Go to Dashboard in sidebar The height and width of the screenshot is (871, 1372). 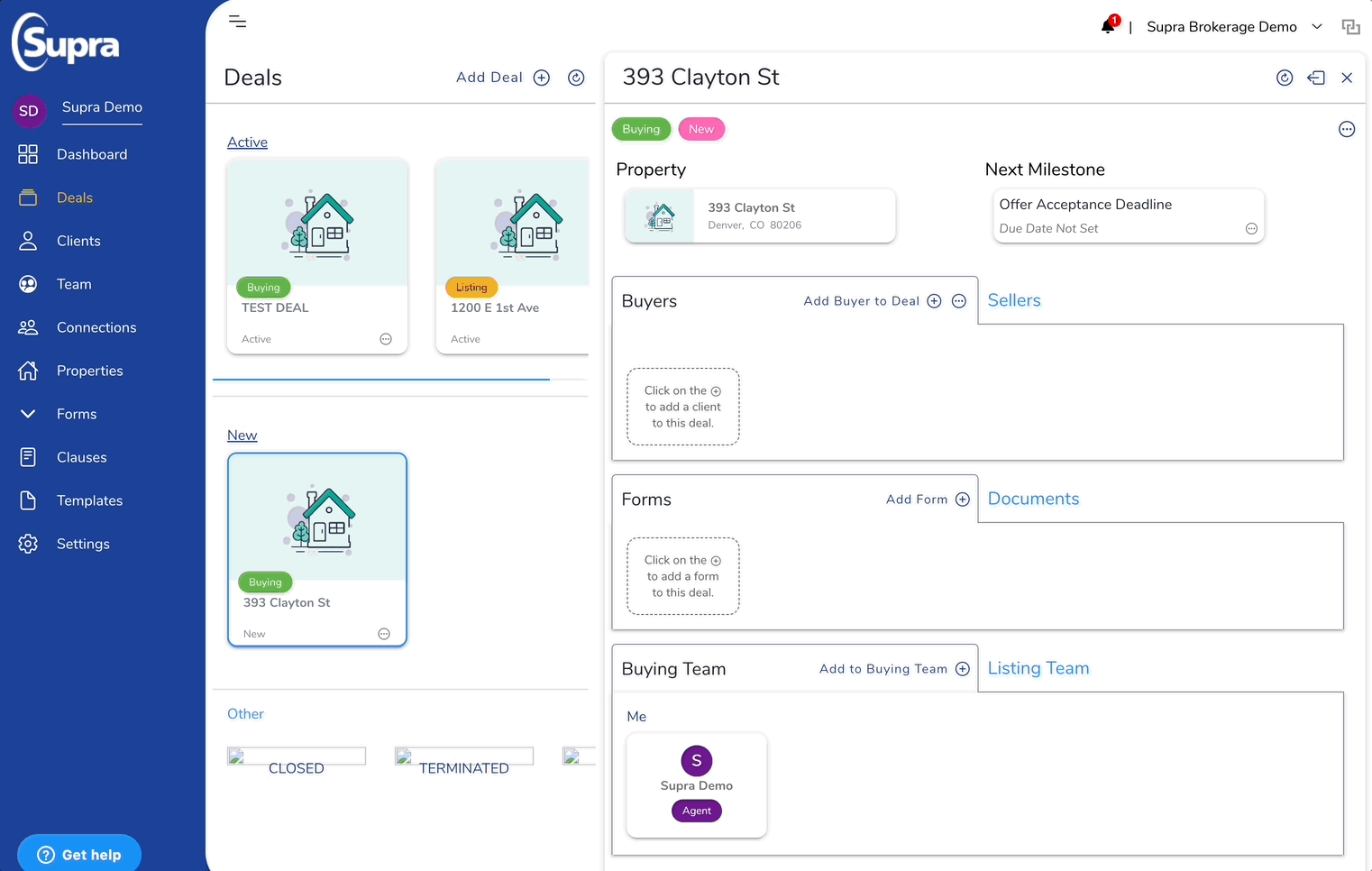[92, 154]
